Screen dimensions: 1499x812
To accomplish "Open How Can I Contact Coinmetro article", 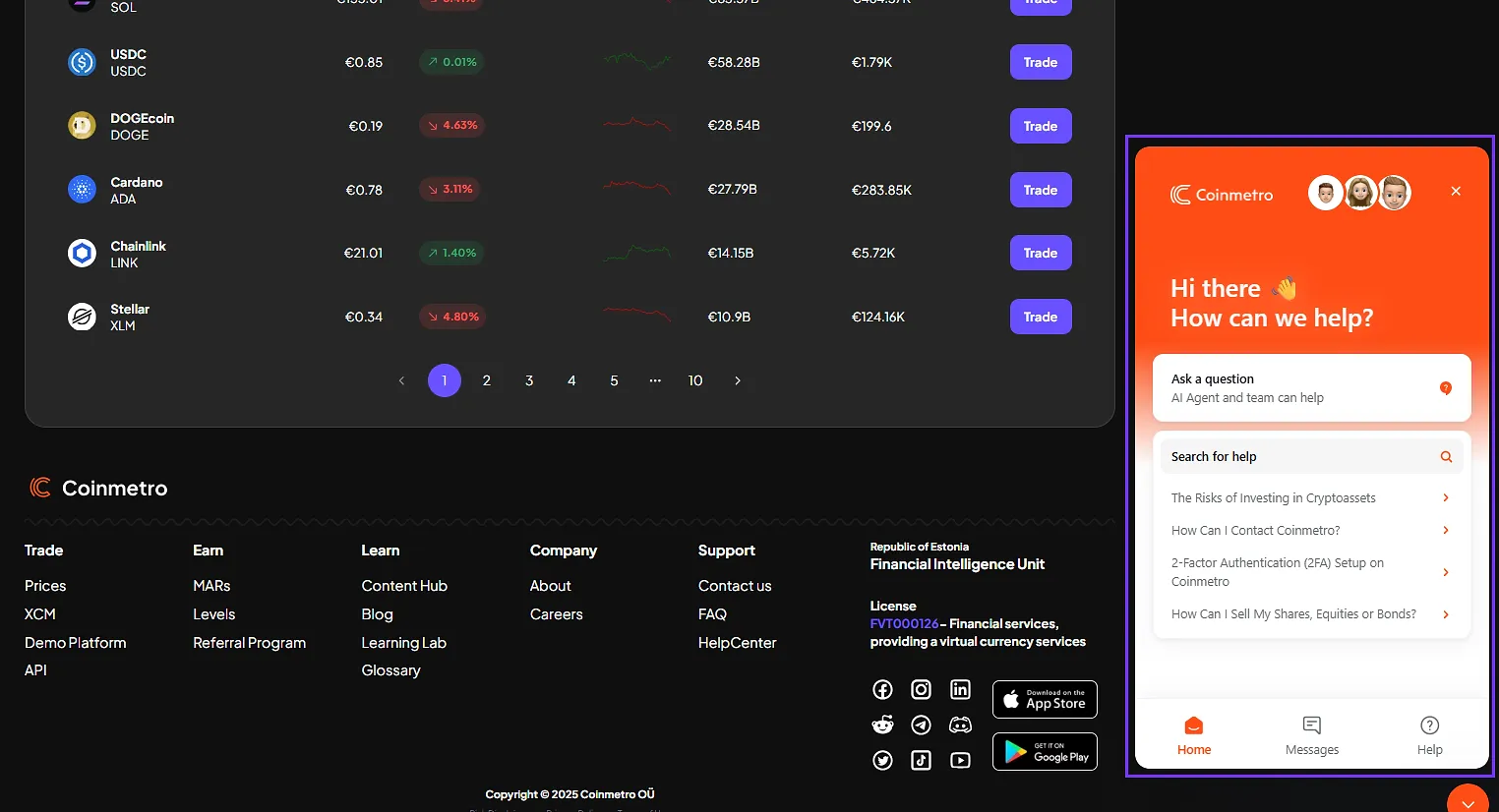I will [x=1311, y=531].
